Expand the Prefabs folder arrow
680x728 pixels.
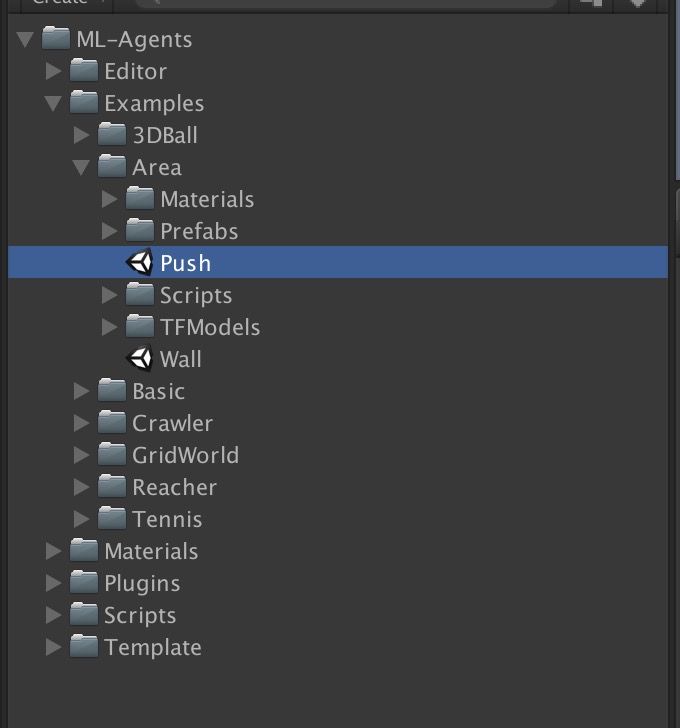click(x=110, y=231)
